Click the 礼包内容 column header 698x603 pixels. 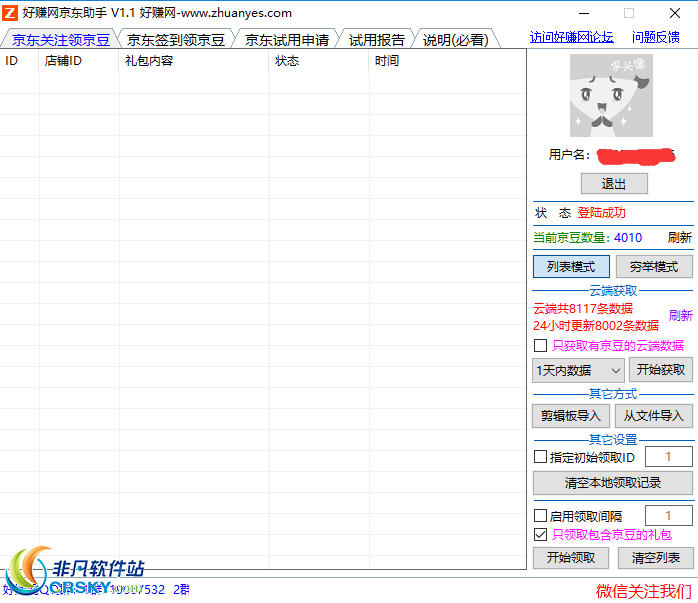click(x=194, y=61)
